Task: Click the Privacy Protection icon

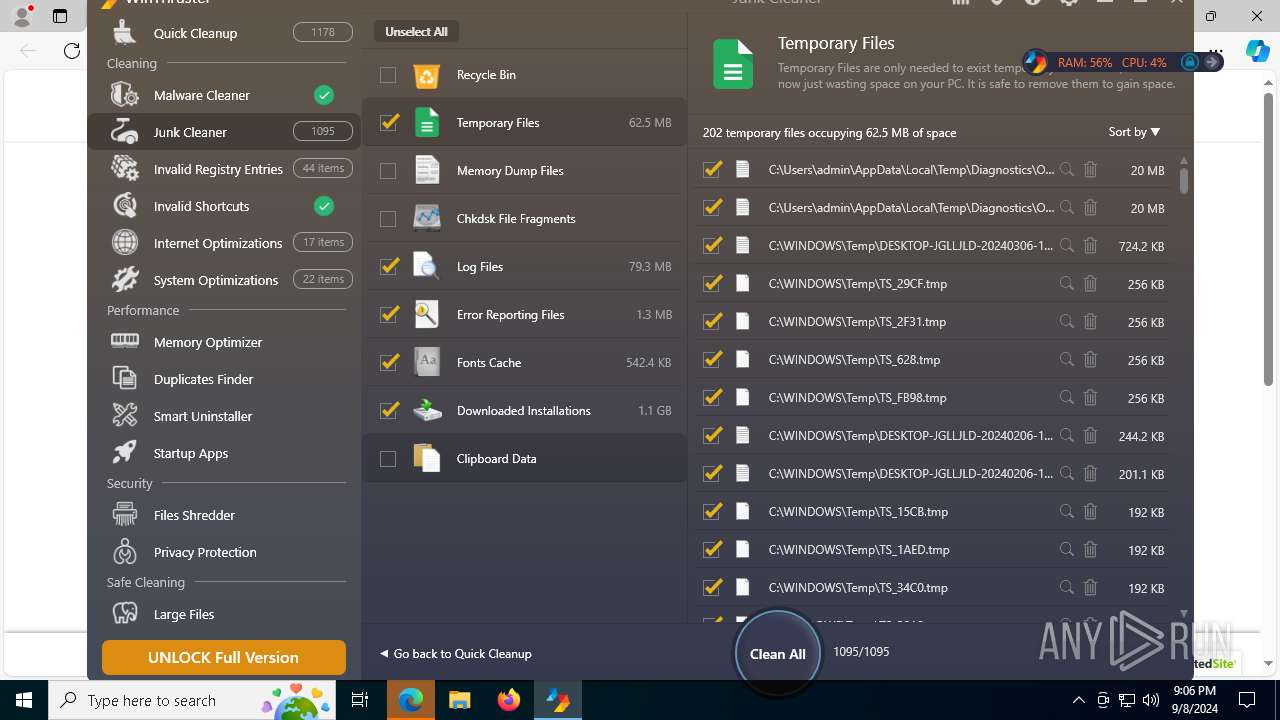Action: pos(125,552)
